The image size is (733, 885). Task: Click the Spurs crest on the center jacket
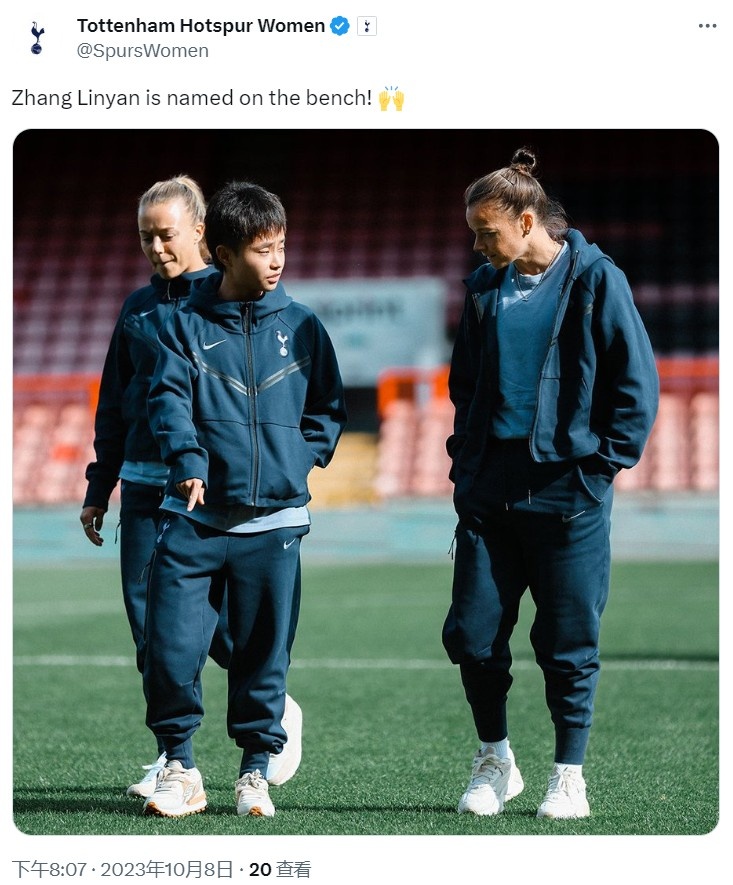[282, 343]
